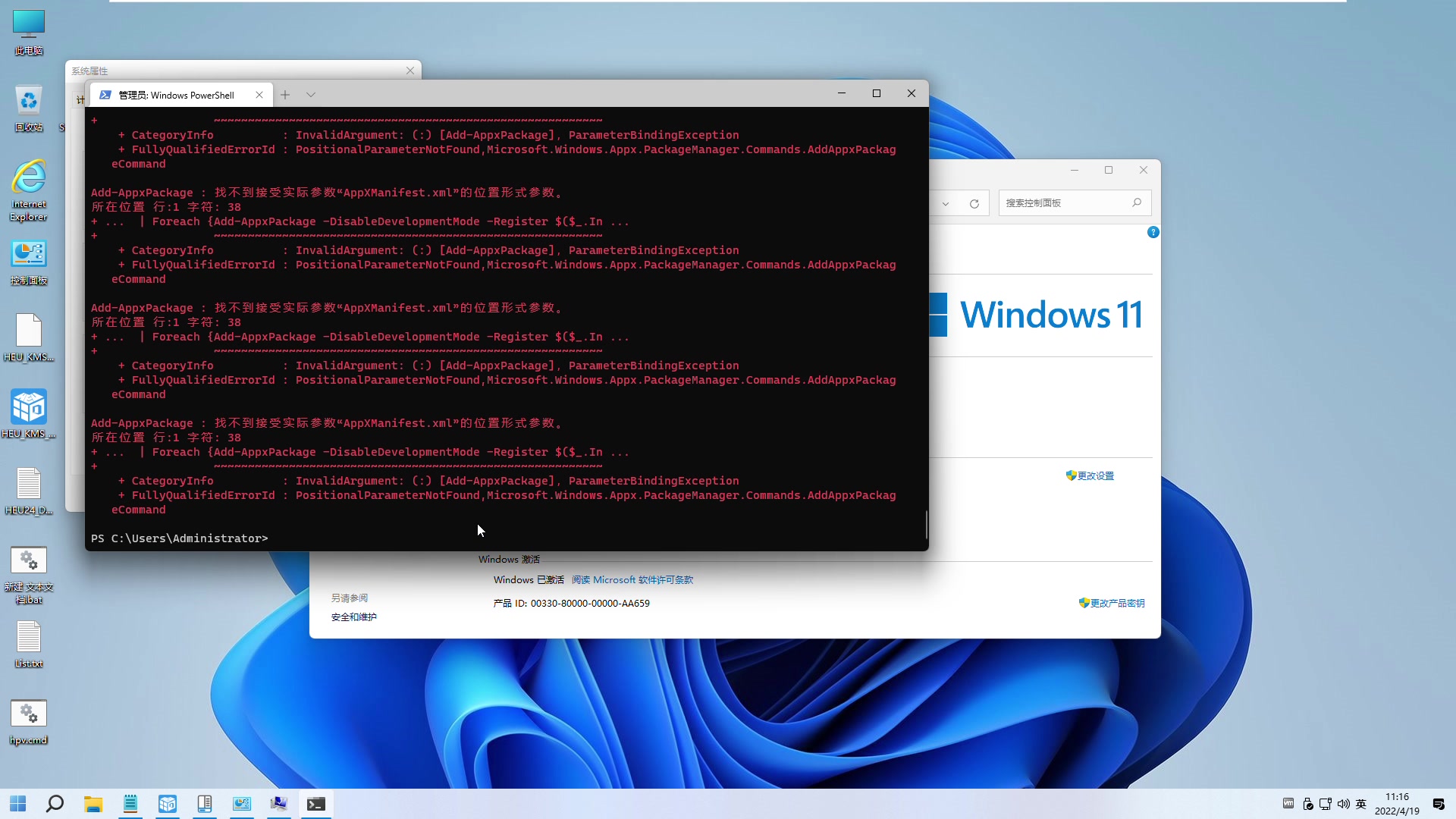Viewport: 1456px width, 819px height.
Task: Open 阅读 Microsoft 软件许可条款 link
Action: click(x=632, y=580)
